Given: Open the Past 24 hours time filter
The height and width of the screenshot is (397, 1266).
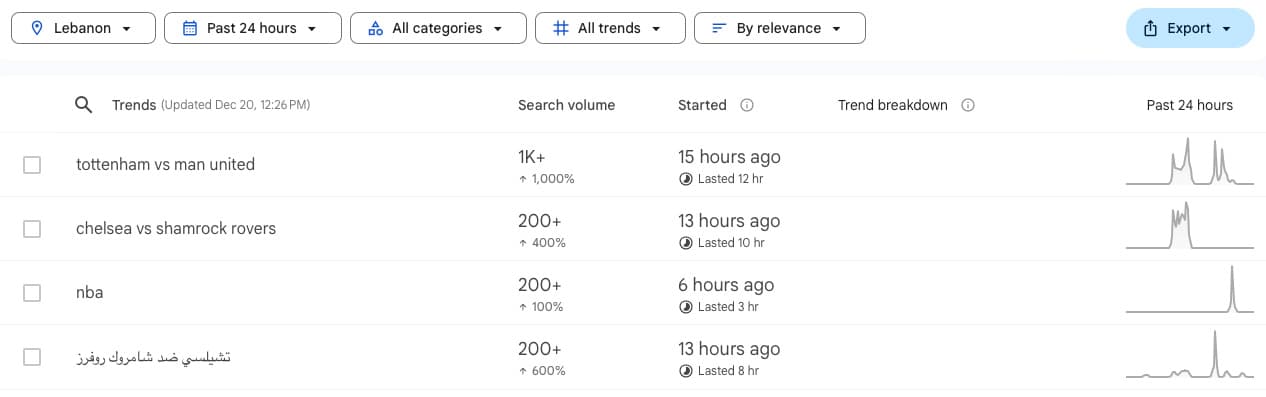Looking at the screenshot, I should [x=252, y=28].
